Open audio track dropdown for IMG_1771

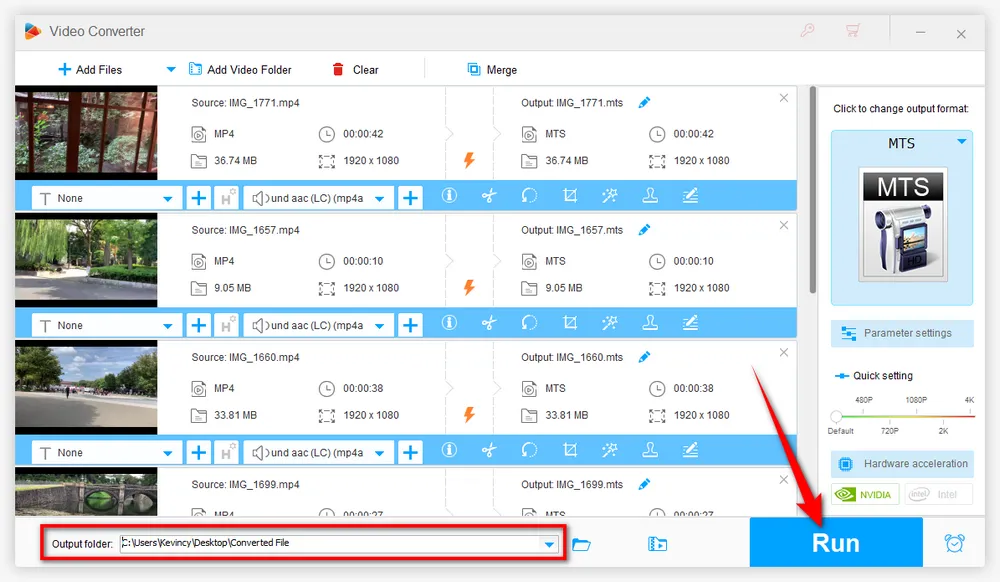click(319, 198)
